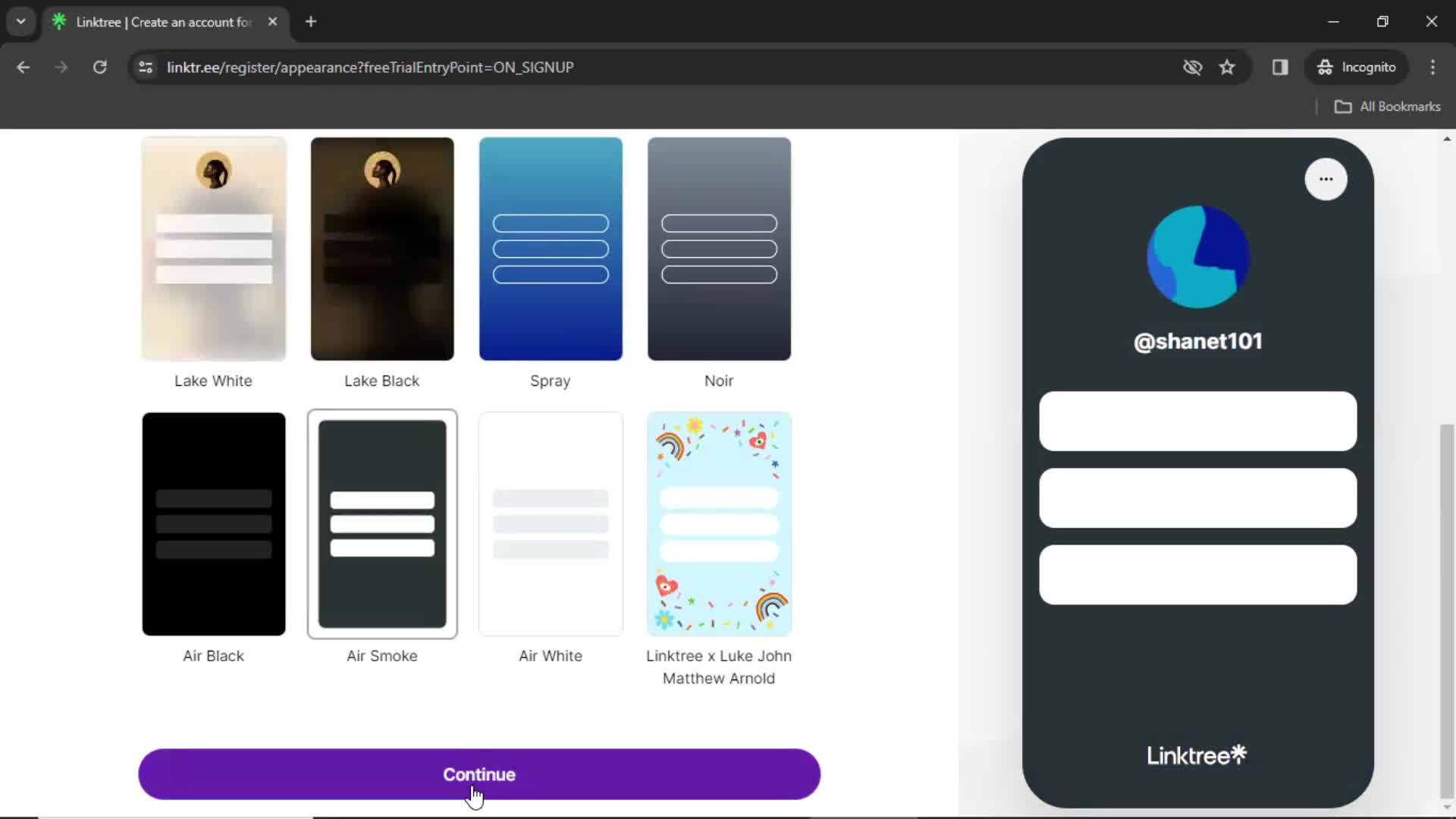
Task: Open the Chrome three-dot menu
Action: click(1432, 67)
